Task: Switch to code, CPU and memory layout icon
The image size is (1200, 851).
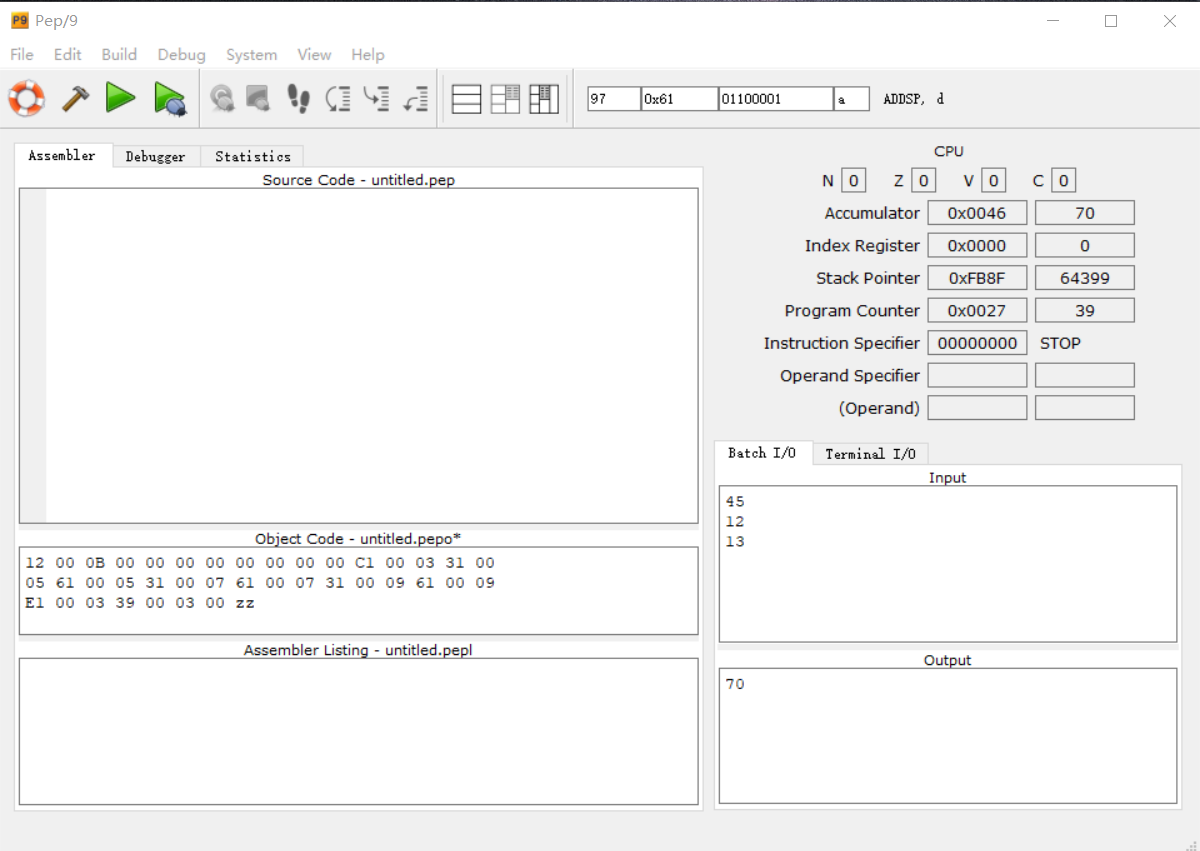Action: point(544,99)
